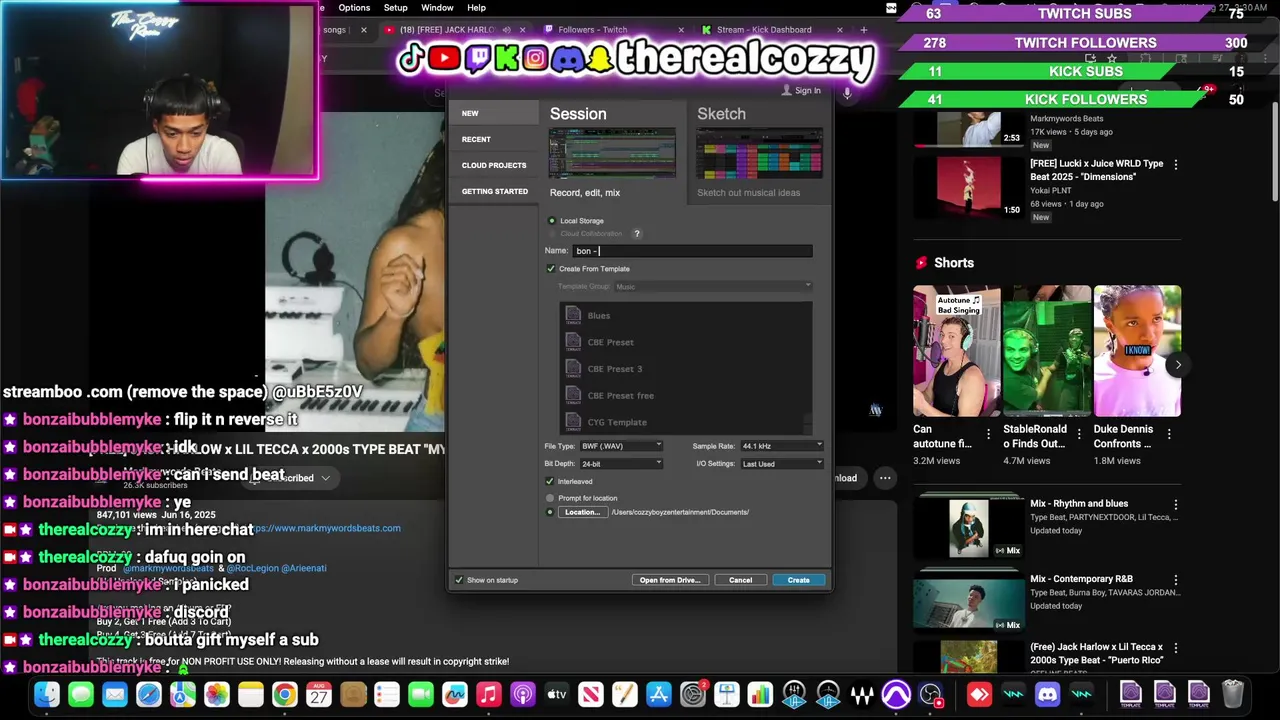Open Podcasts app in the Dock
Viewport: 1280px width, 720px height.
click(523, 694)
